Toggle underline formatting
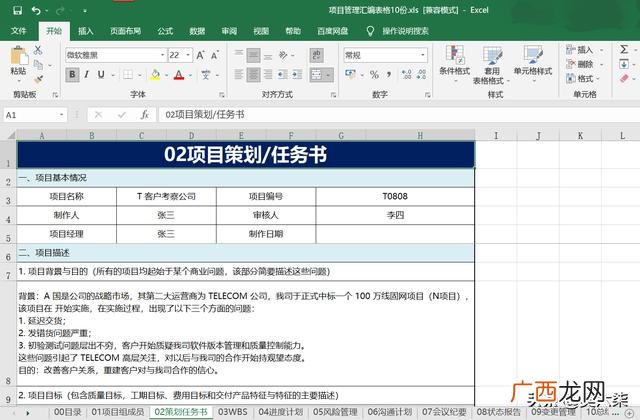The image size is (640, 420). coord(101,75)
